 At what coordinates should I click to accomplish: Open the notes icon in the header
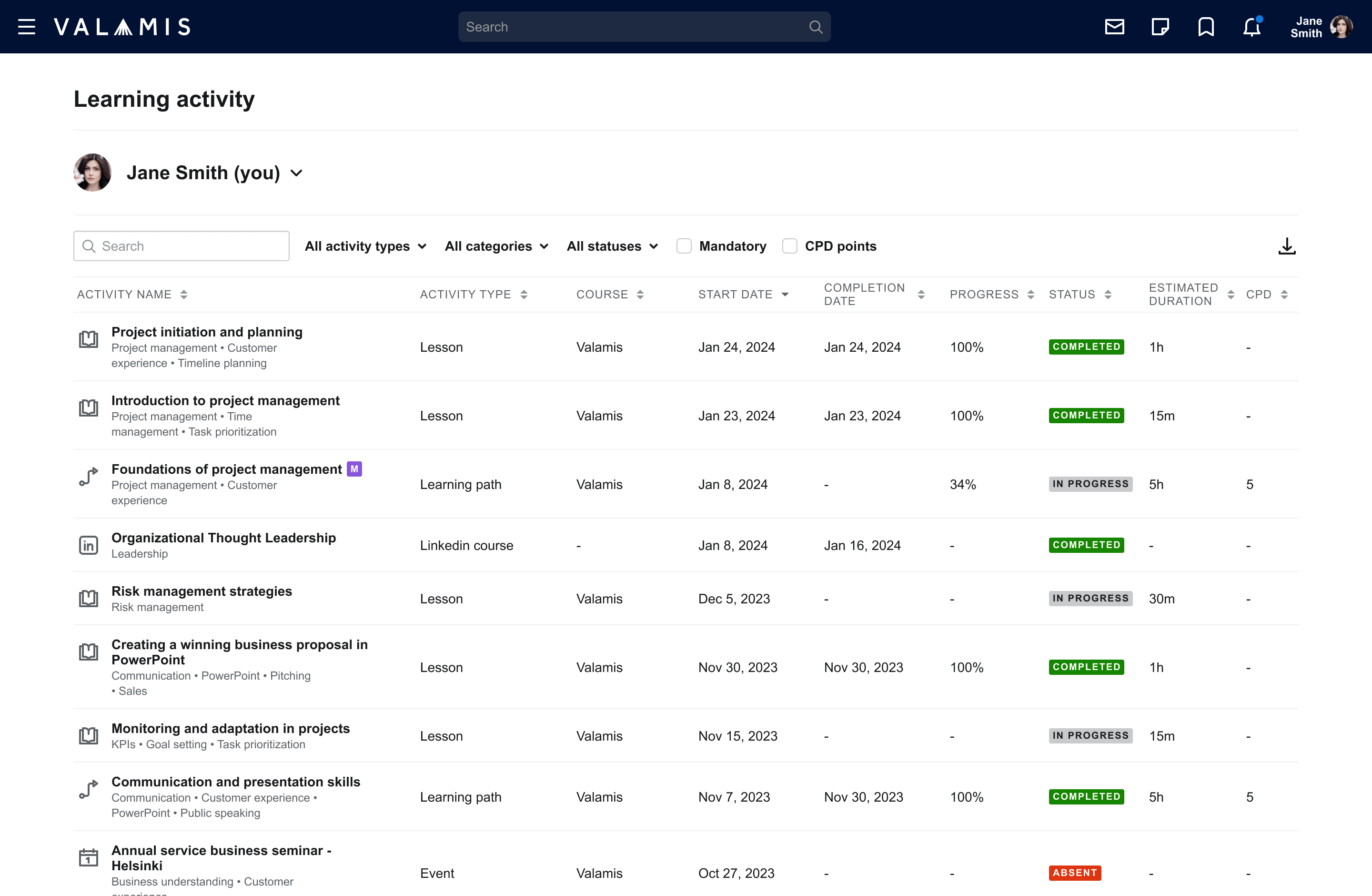click(1160, 27)
